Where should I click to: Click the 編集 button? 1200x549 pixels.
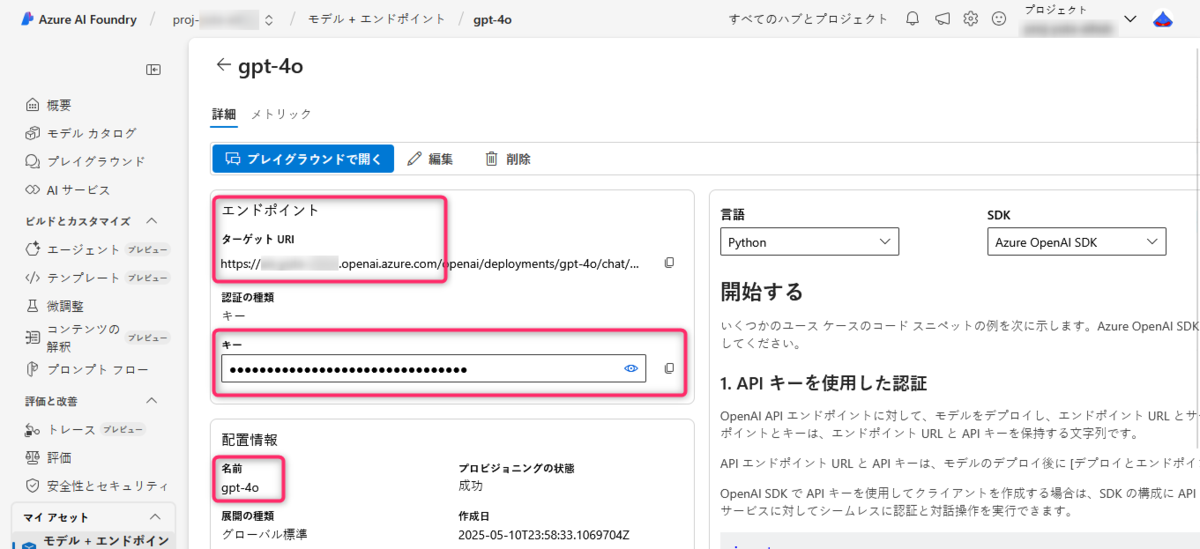430,159
